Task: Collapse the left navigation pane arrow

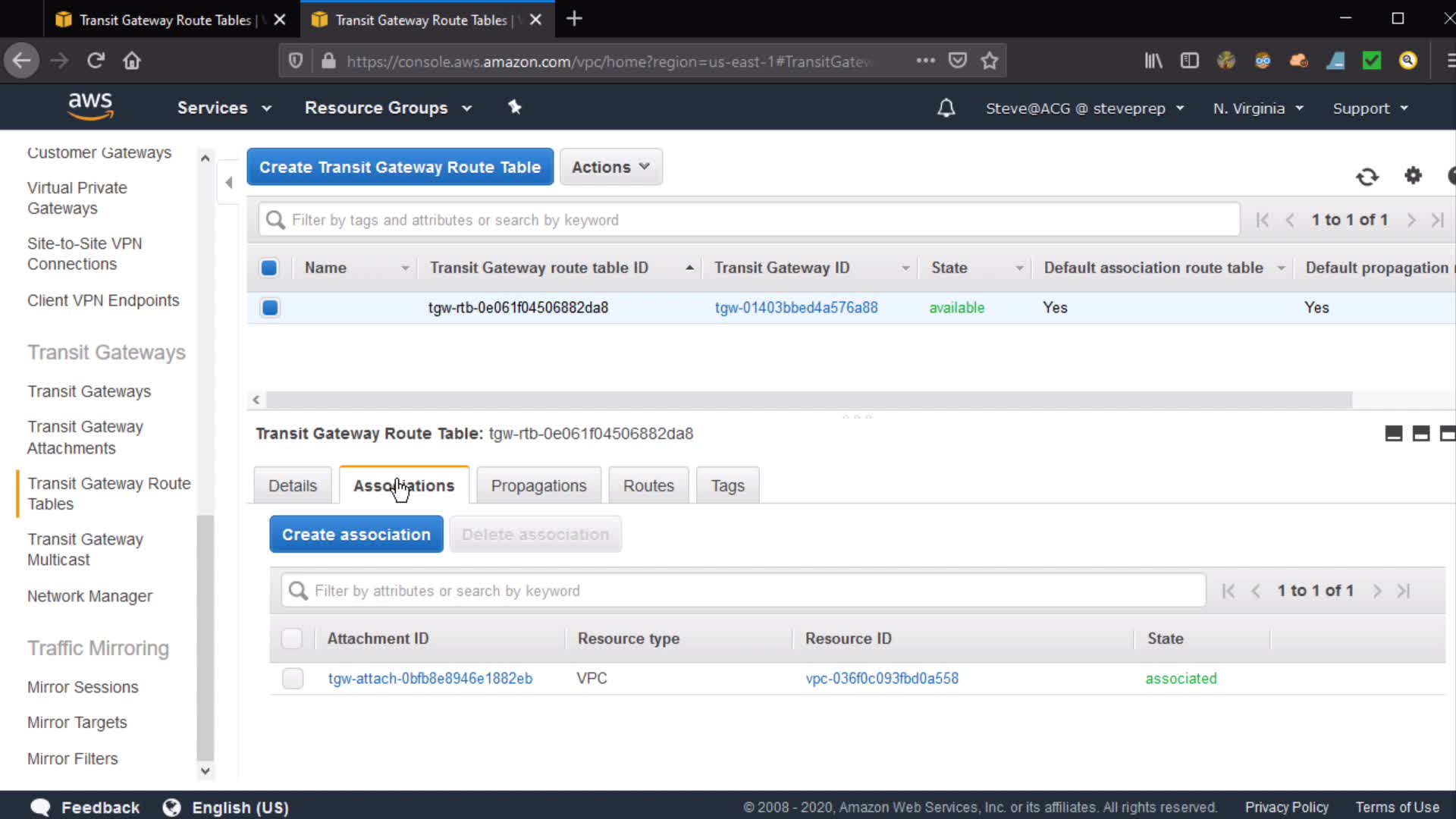Action: (x=228, y=182)
